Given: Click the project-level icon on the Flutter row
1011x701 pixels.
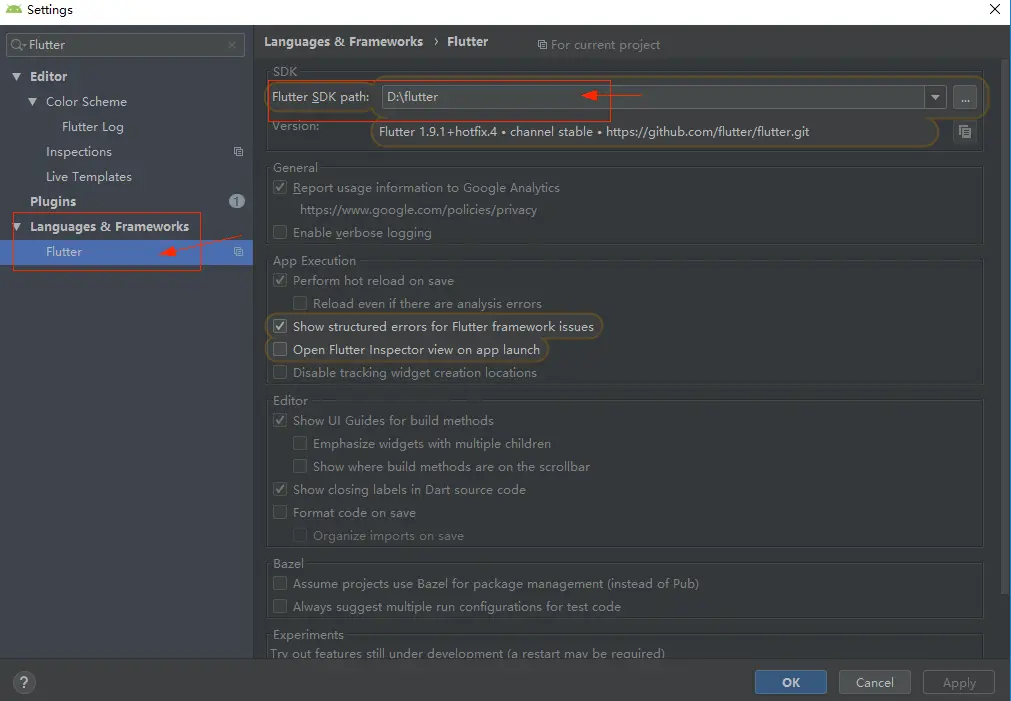Looking at the screenshot, I should tap(238, 252).
